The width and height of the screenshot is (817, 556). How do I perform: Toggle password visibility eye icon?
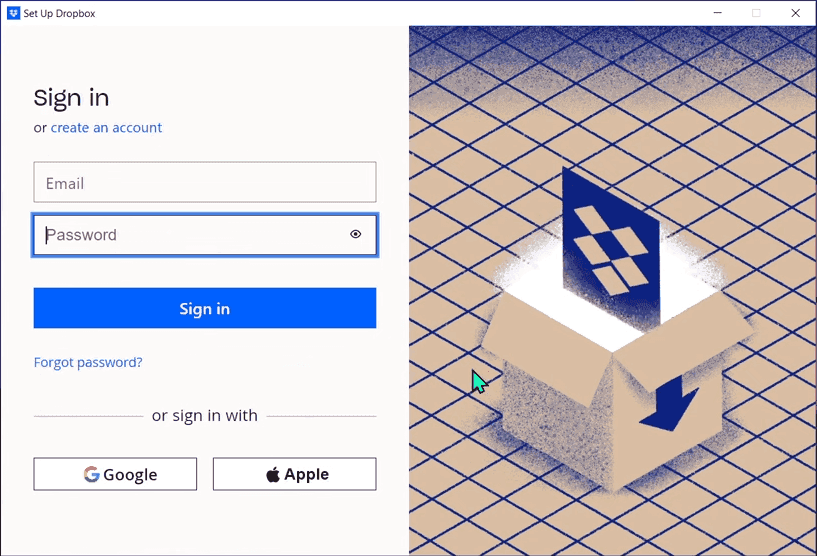[355, 234]
